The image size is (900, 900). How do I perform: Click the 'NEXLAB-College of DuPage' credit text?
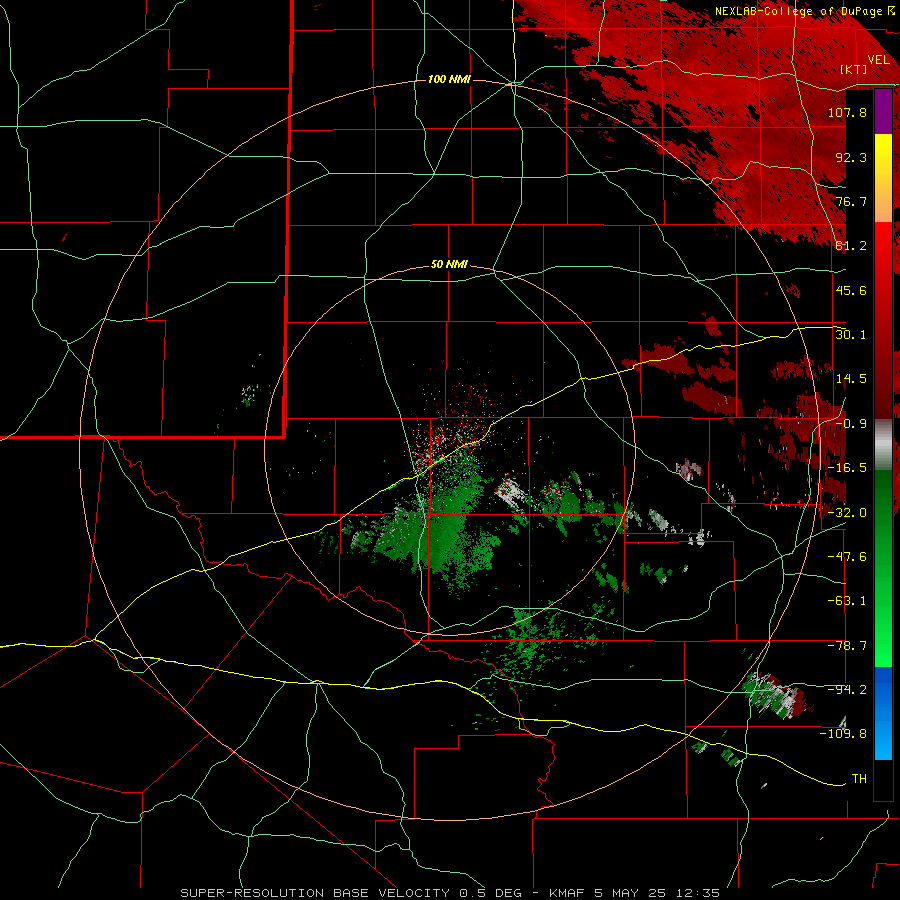(x=800, y=11)
